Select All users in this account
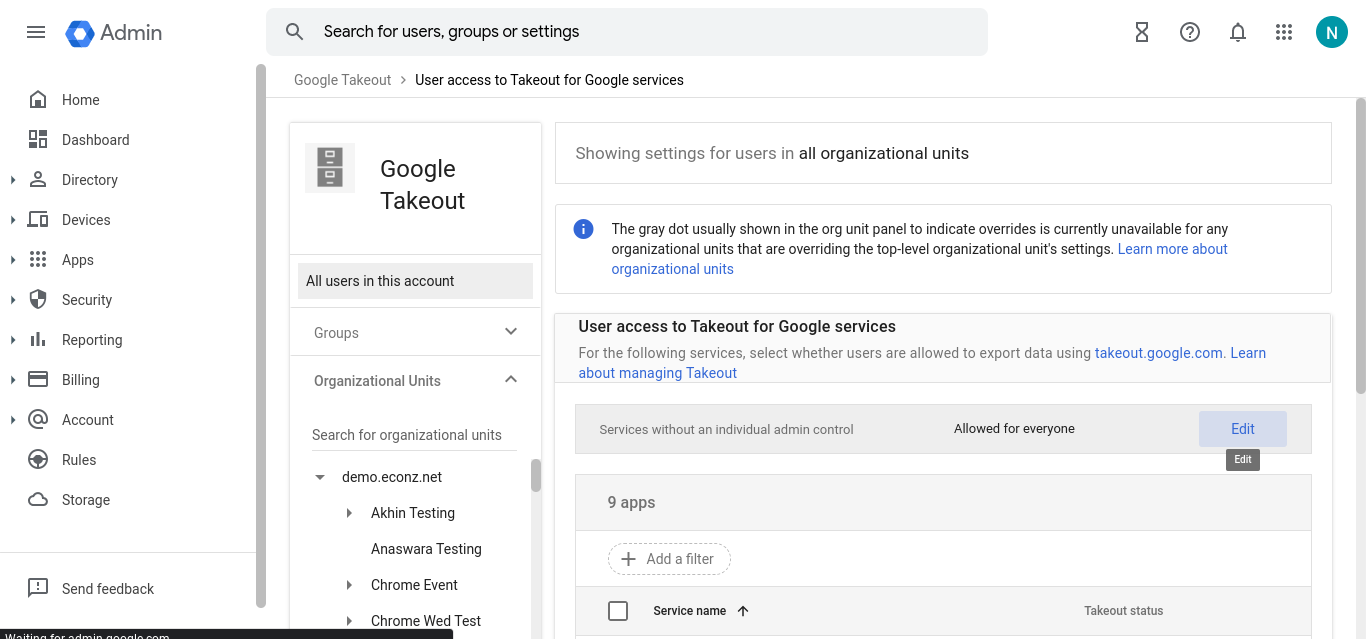Screen dimensions: 1366x639 [x=415, y=281]
